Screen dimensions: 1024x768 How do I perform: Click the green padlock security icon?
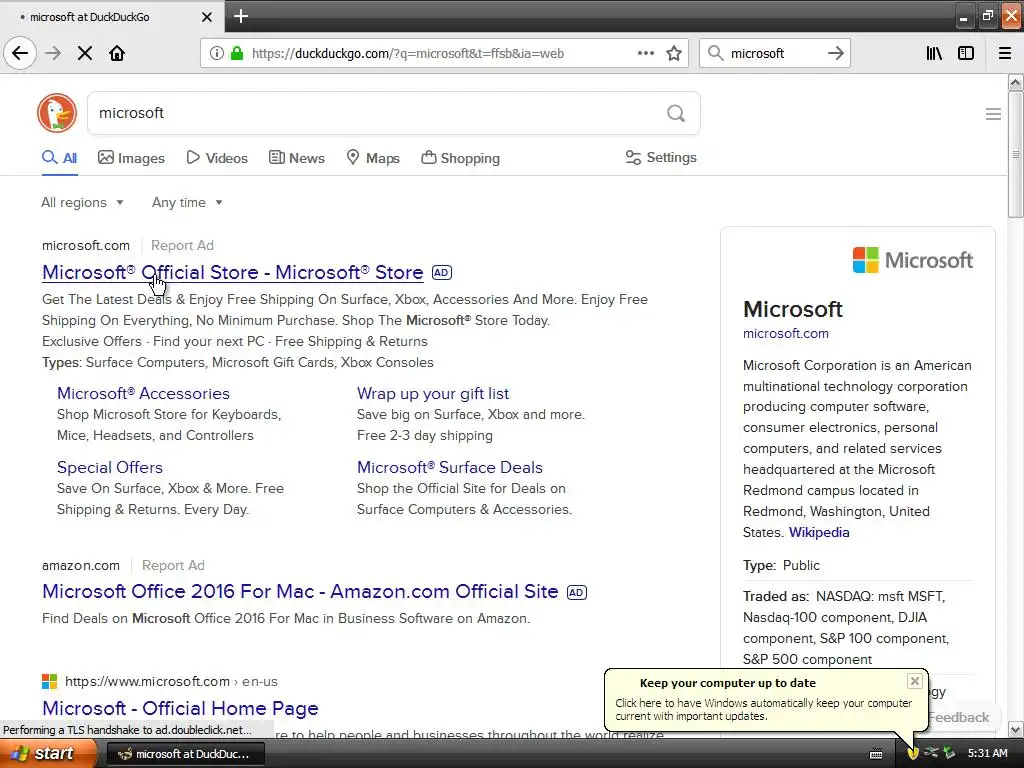(237, 53)
